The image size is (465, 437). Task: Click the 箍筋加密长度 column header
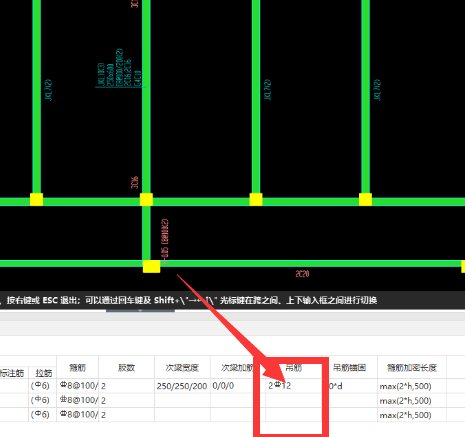[412, 367]
